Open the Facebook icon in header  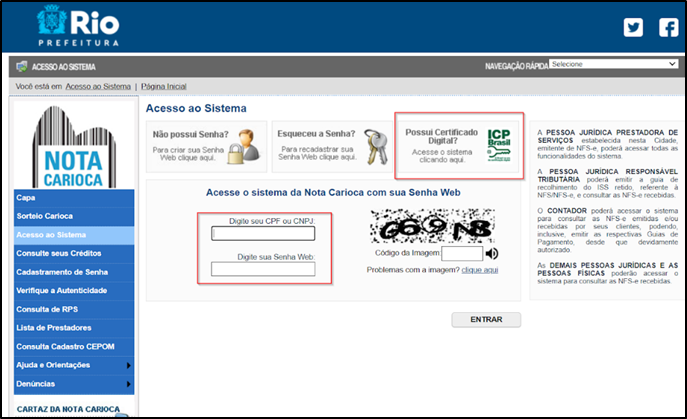pyautogui.click(x=669, y=28)
